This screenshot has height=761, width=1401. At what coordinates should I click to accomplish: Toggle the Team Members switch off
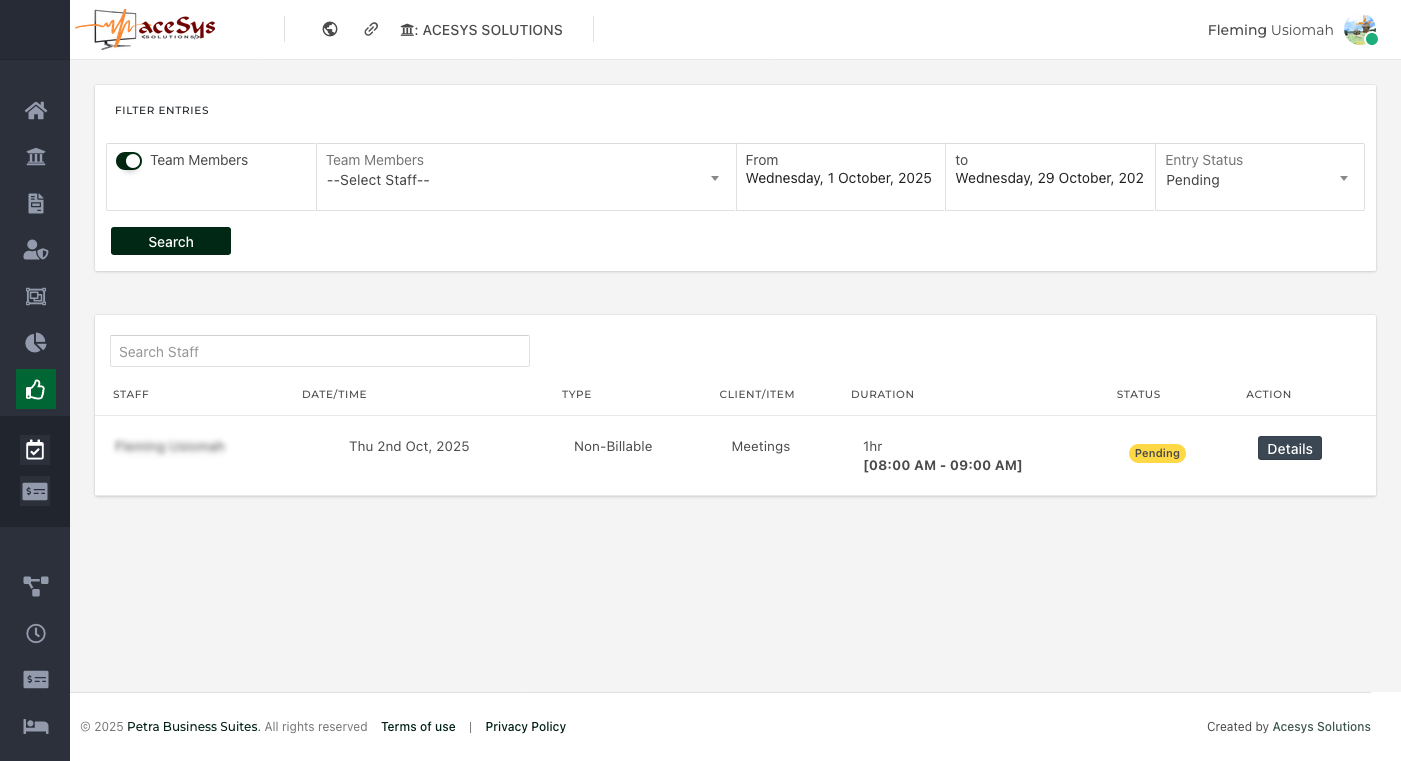129,161
